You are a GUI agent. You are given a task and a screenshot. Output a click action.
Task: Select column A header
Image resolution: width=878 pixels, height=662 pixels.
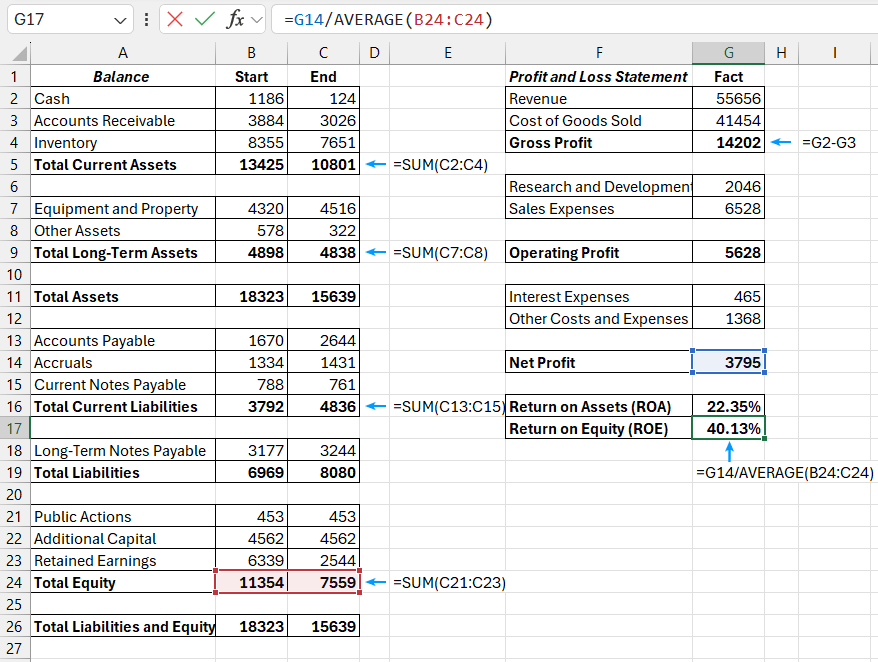pyautogui.click(x=123, y=52)
